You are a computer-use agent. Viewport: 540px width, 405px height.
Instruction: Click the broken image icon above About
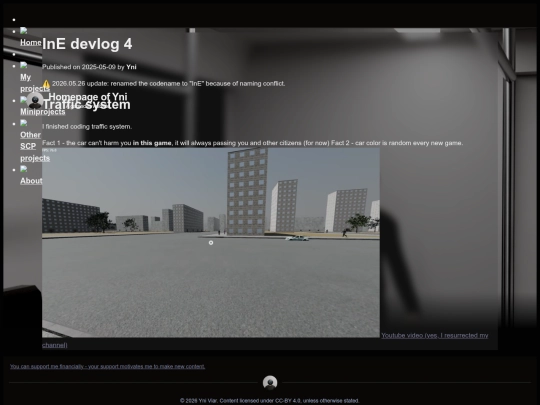click(23, 169)
